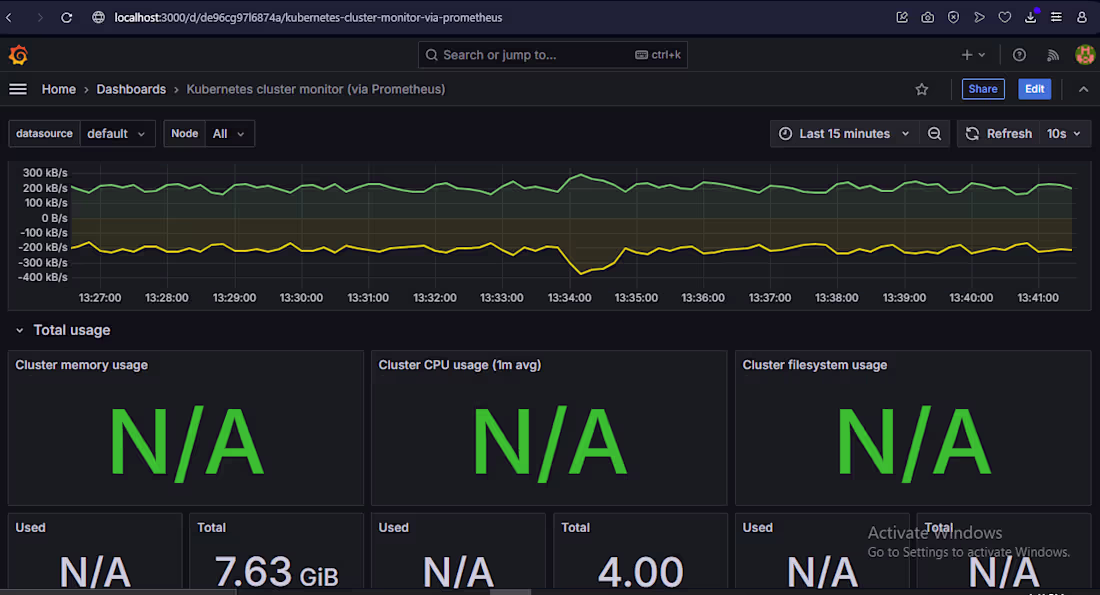Screen dimensions: 1100x595
Task: Select the localhost URL in address bar
Action: (x=308, y=18)
